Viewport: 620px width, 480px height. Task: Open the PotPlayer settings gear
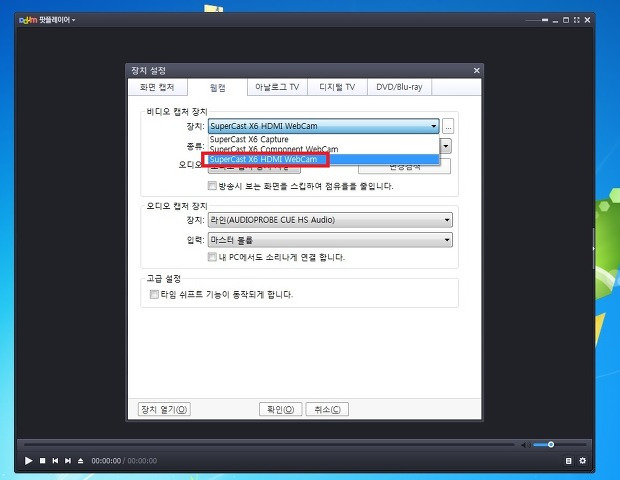(x=582, y=461)
